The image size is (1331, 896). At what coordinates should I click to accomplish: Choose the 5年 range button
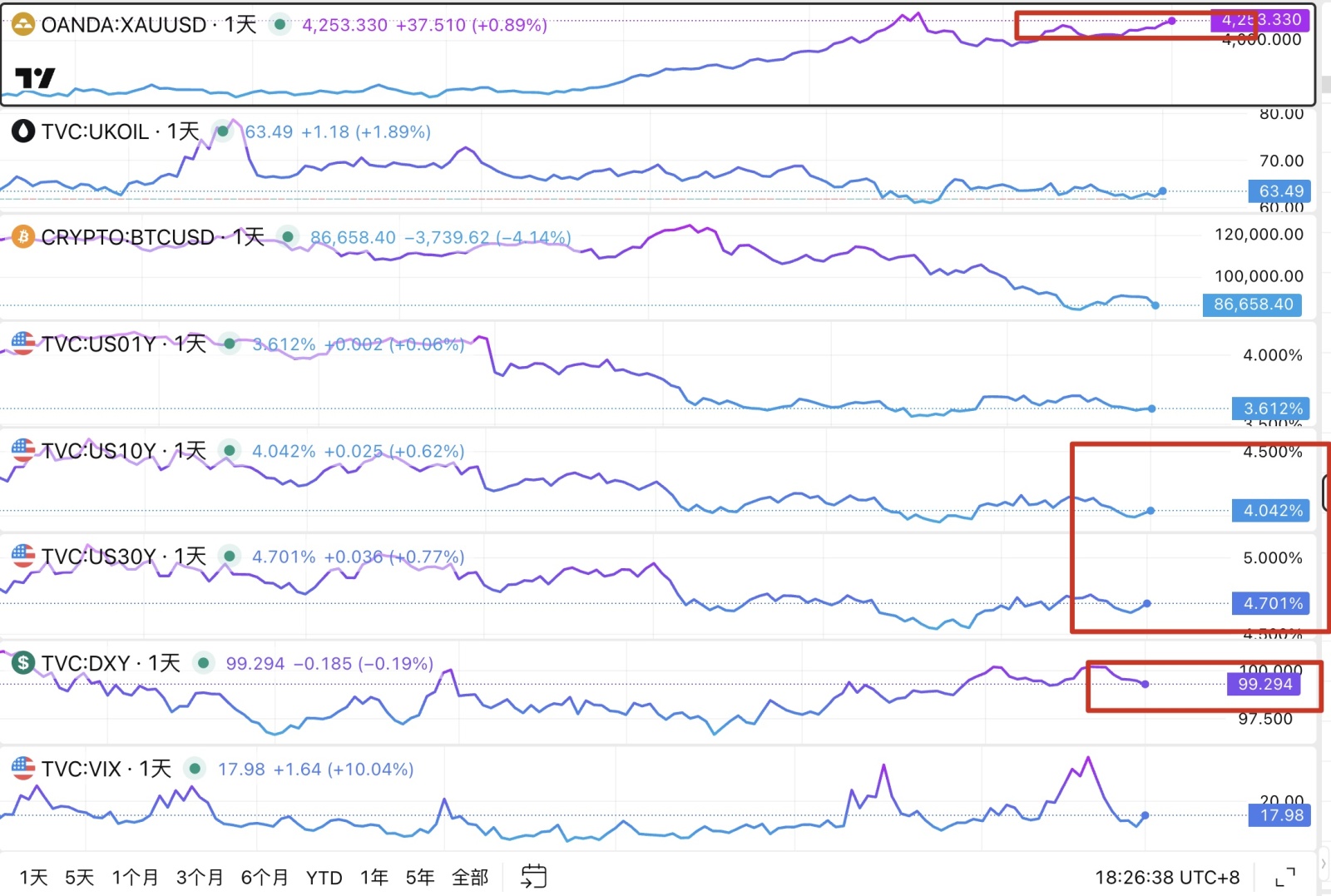[420, 877]
